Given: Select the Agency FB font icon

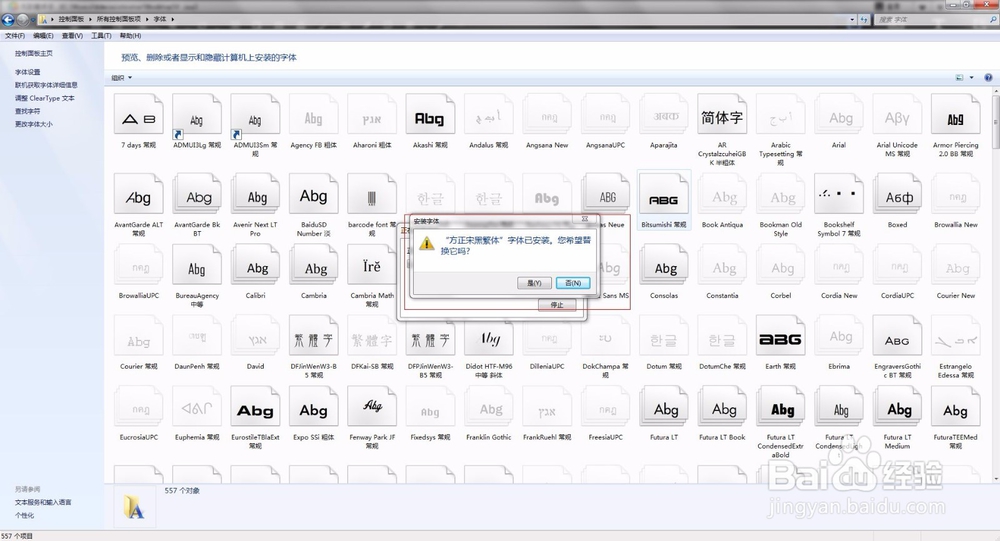Looking at the screenshot, I should point(313,116).
